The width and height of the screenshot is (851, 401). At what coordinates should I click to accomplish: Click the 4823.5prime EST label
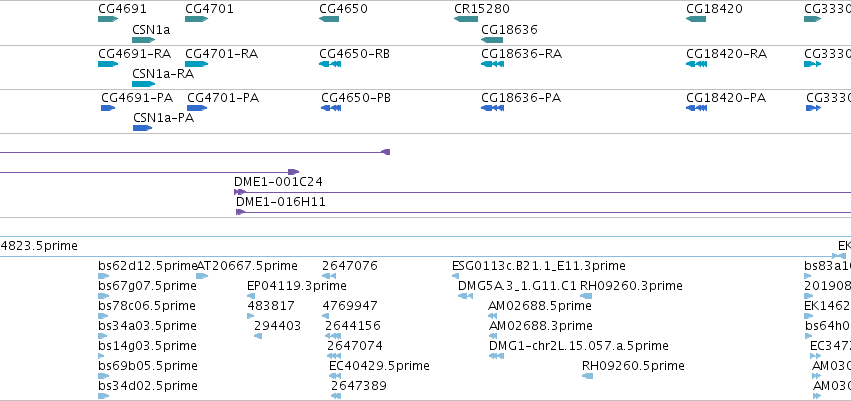tap(39, 246)
